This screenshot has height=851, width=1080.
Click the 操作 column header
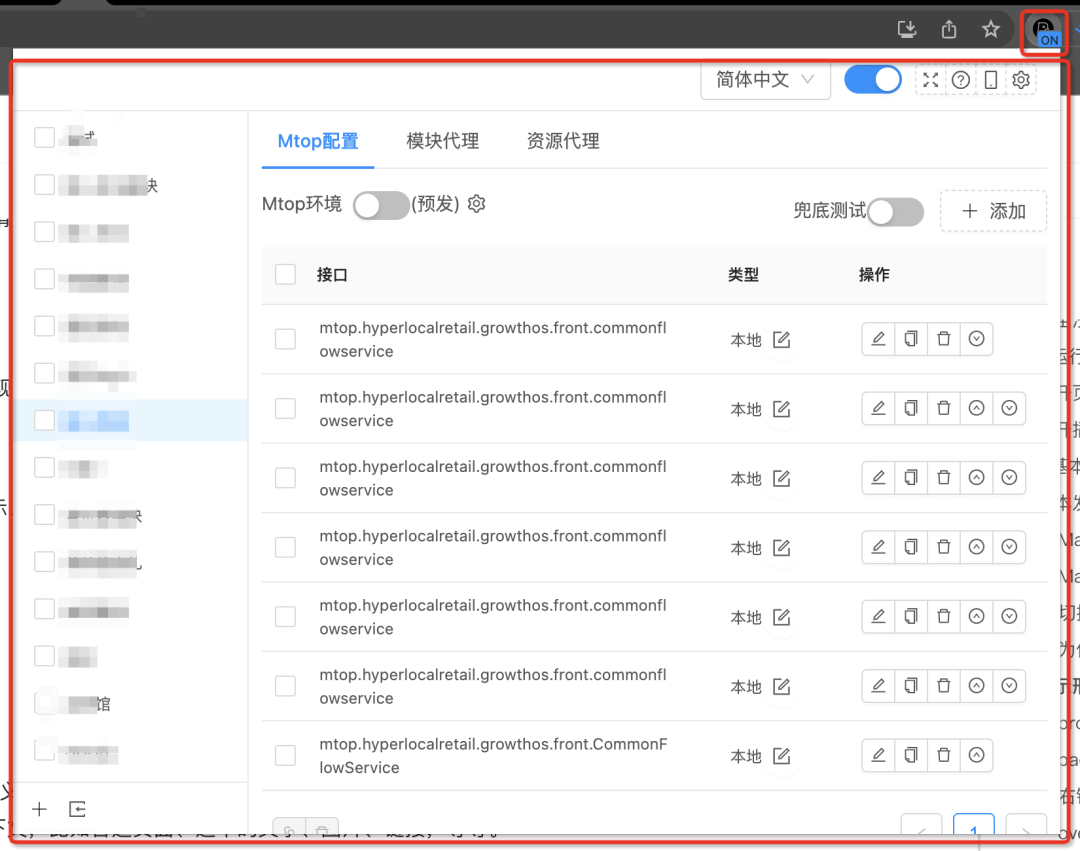point(874,275)
